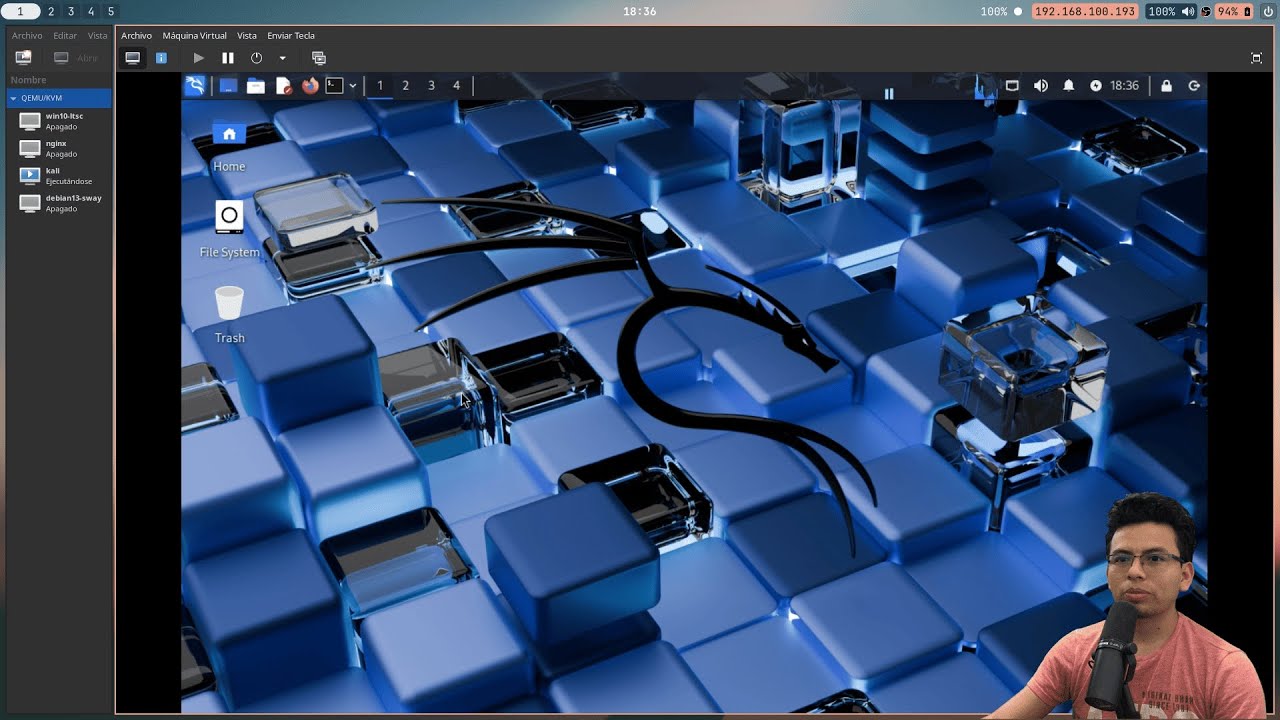This screenshot has width=1280, height=720.
Task: Switch to host workspace 1
Action: point(20,11)
